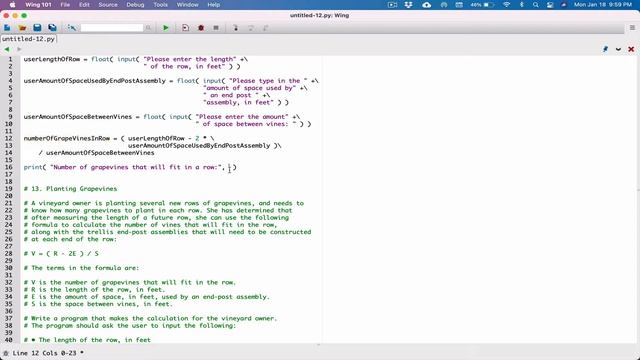The image size is (640, 360).
Task: Open the Wing 101 application menu
Action: pyautogui.click(x=38, y=5)
